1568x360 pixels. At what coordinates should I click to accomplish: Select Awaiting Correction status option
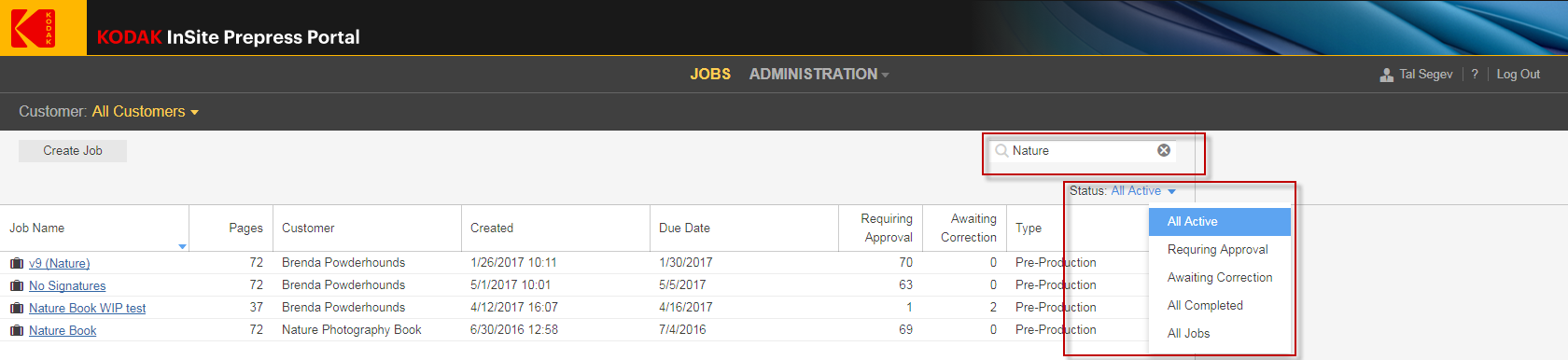coord(1220,277)
